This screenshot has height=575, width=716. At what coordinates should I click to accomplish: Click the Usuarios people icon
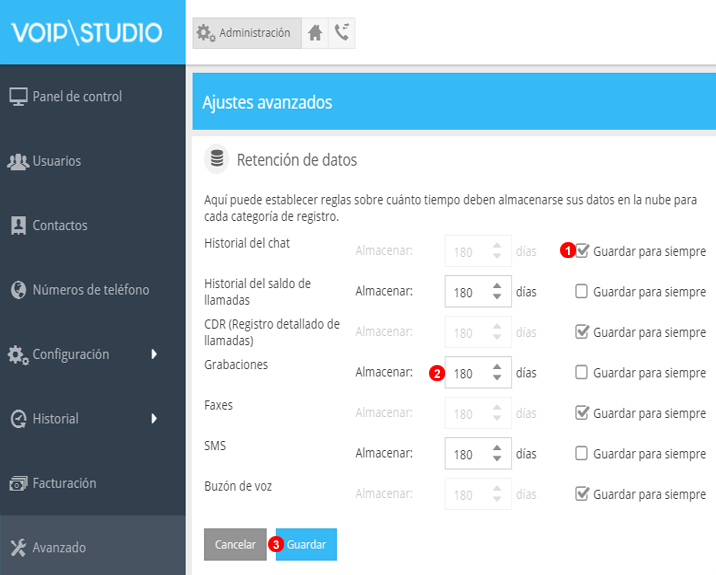[18, 161]
